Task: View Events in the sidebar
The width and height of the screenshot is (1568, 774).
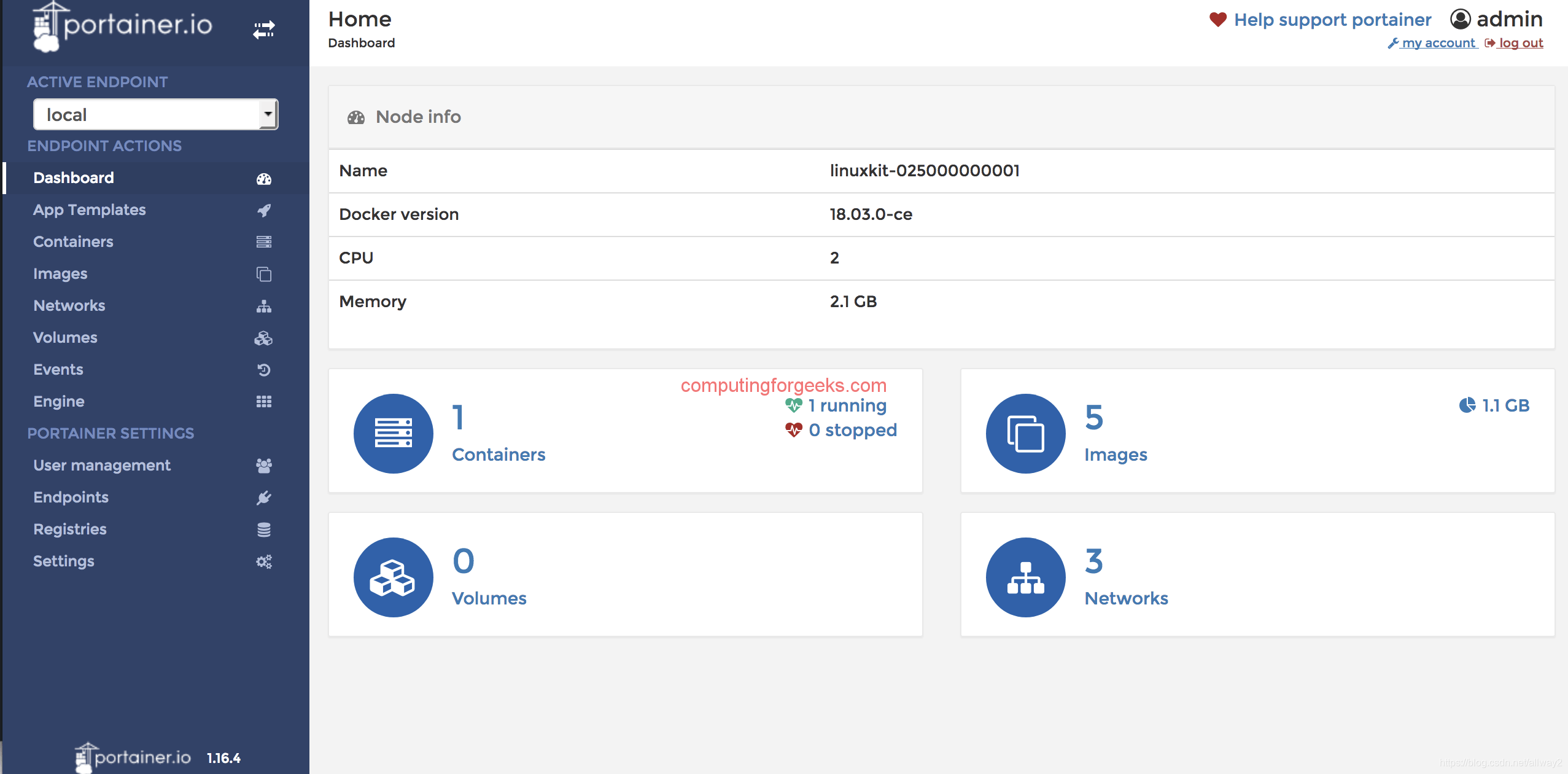Action: [156, 370]
